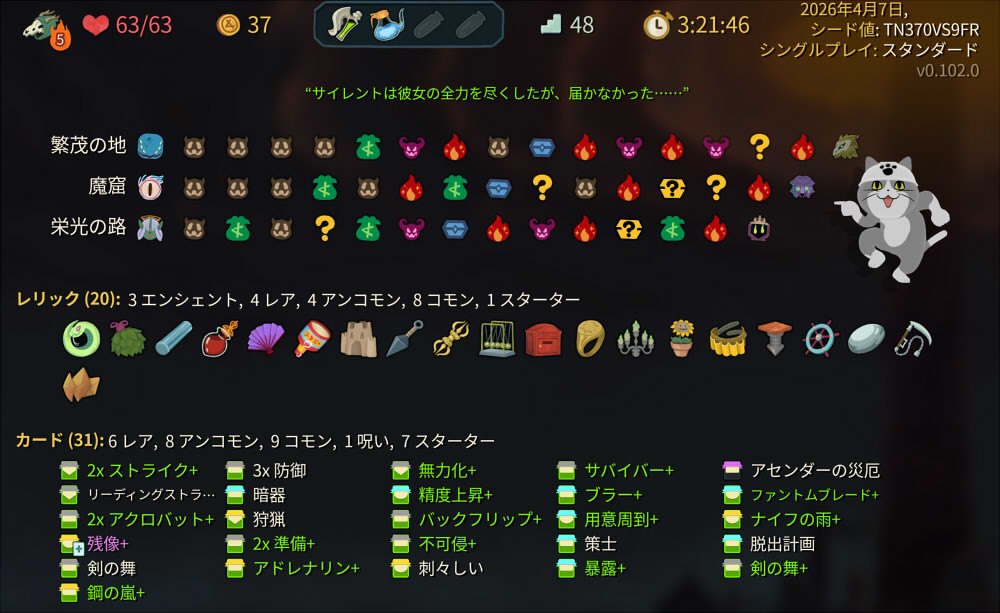The image size is (1000, 613).
Task: Click the red mailbox relic icon
Action: 543,339
